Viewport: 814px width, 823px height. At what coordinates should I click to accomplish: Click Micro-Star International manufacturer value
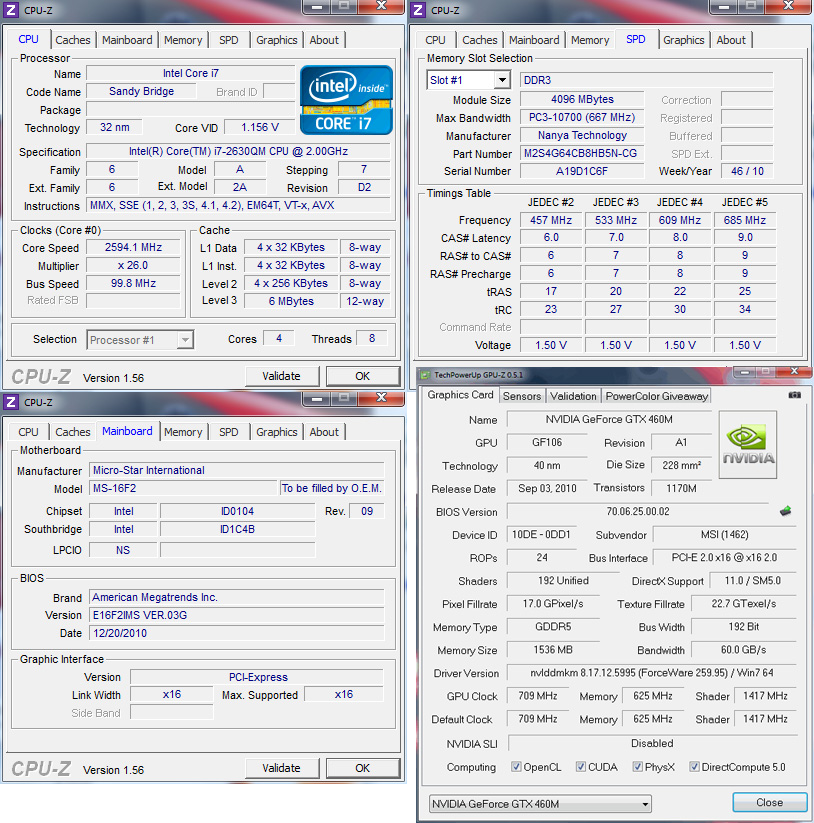[237, 470]
